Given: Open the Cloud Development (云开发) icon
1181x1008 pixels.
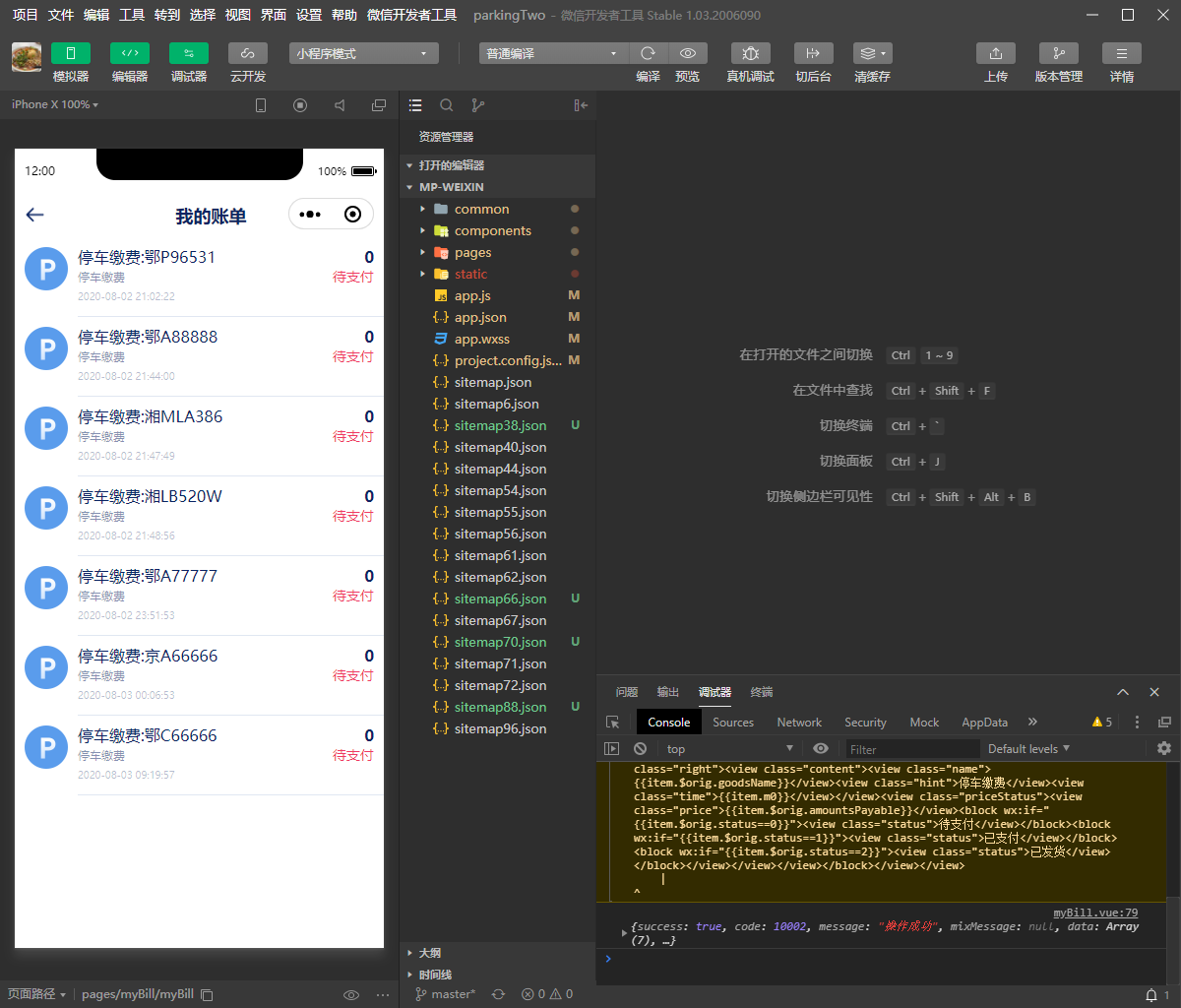Looking at the screenshot, I should pos(247,53).
